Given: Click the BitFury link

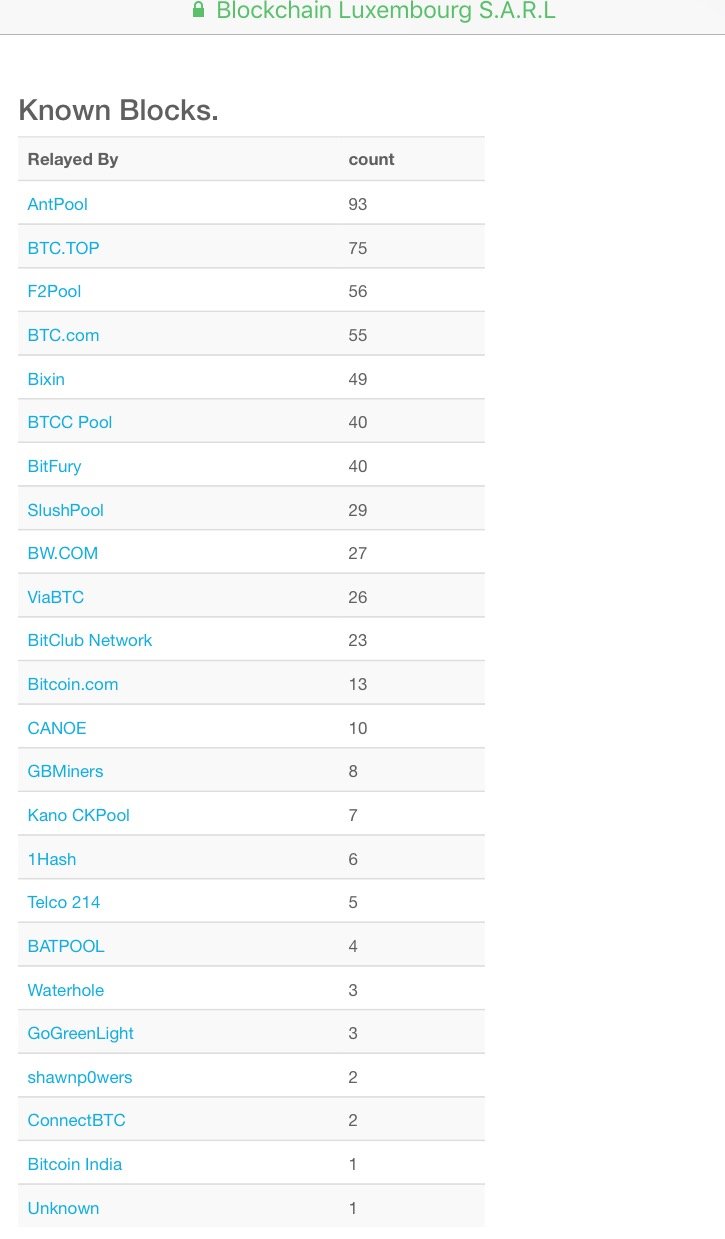Looking at the screenshot, I should 54,466.
